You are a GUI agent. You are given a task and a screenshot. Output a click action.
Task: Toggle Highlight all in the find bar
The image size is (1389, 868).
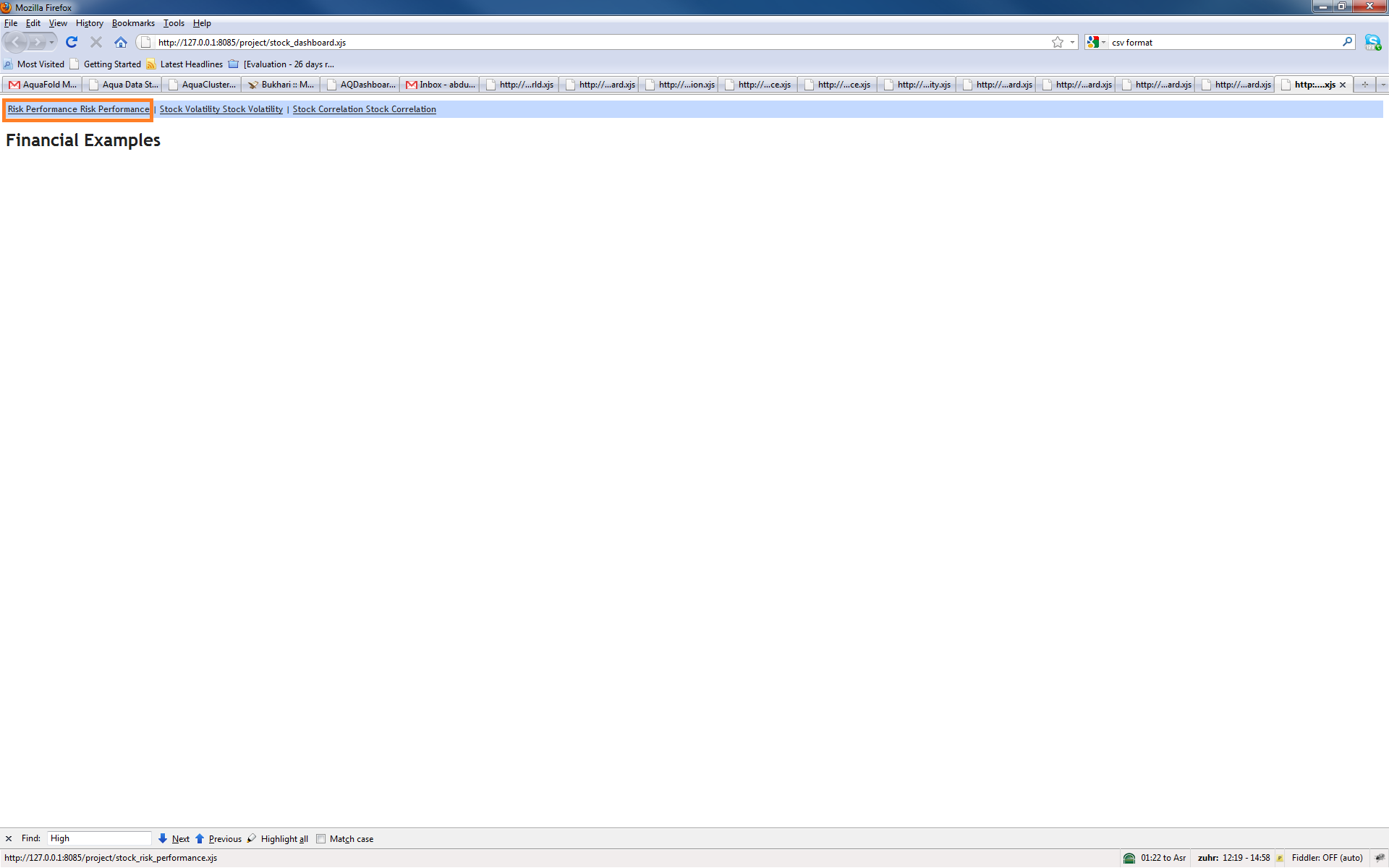[278, 838]
